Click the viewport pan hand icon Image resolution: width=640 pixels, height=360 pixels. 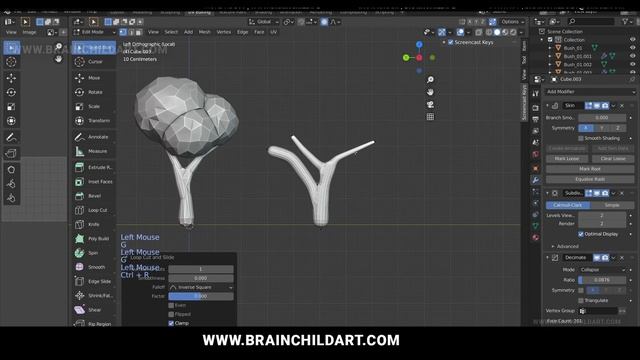(430, 92)
